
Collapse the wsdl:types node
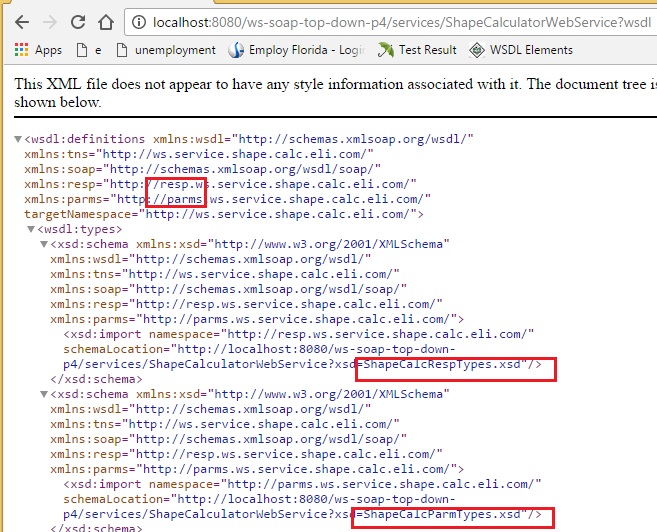click(x=31, y=229)
